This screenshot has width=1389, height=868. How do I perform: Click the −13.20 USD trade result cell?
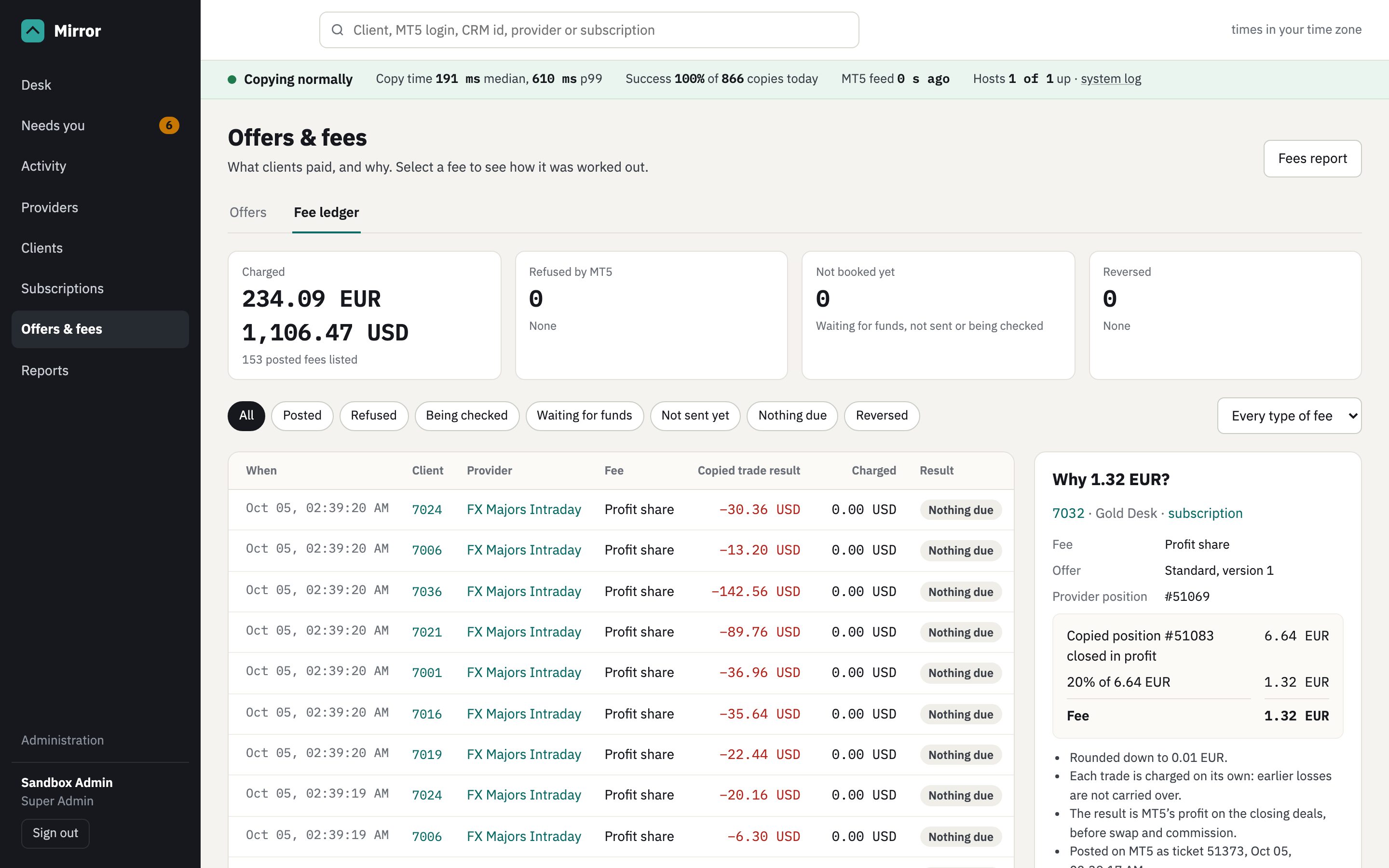(759, 550)
